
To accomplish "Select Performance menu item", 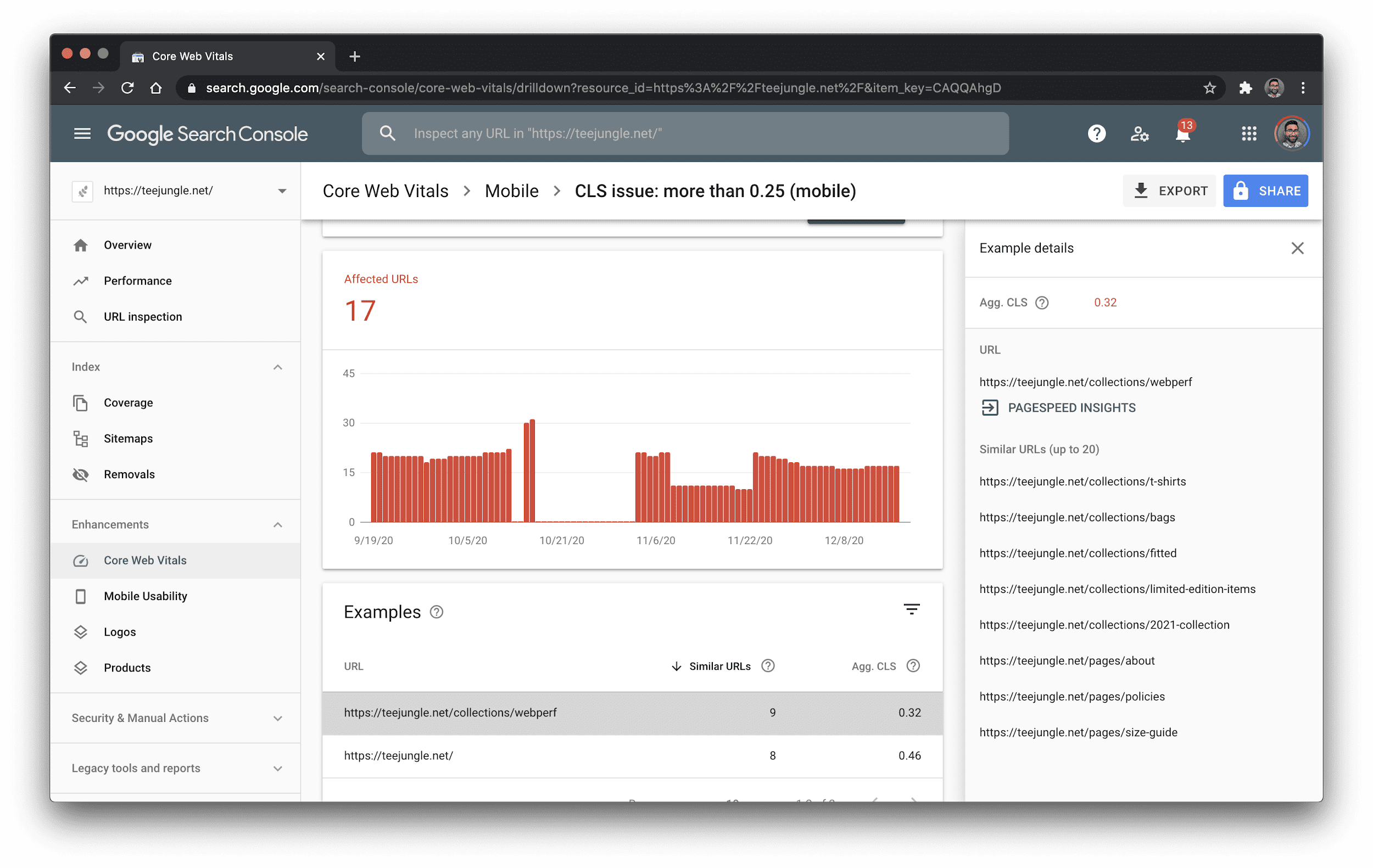I will point(139,280).
